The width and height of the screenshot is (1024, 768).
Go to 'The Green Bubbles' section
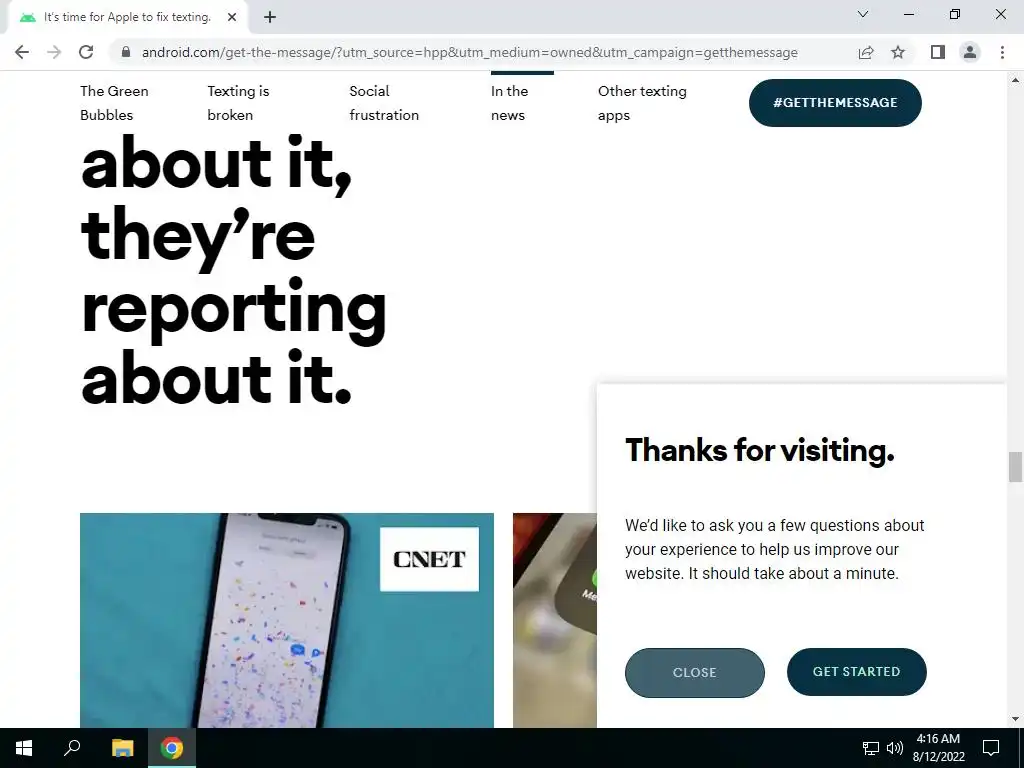(x=114, y=103)
